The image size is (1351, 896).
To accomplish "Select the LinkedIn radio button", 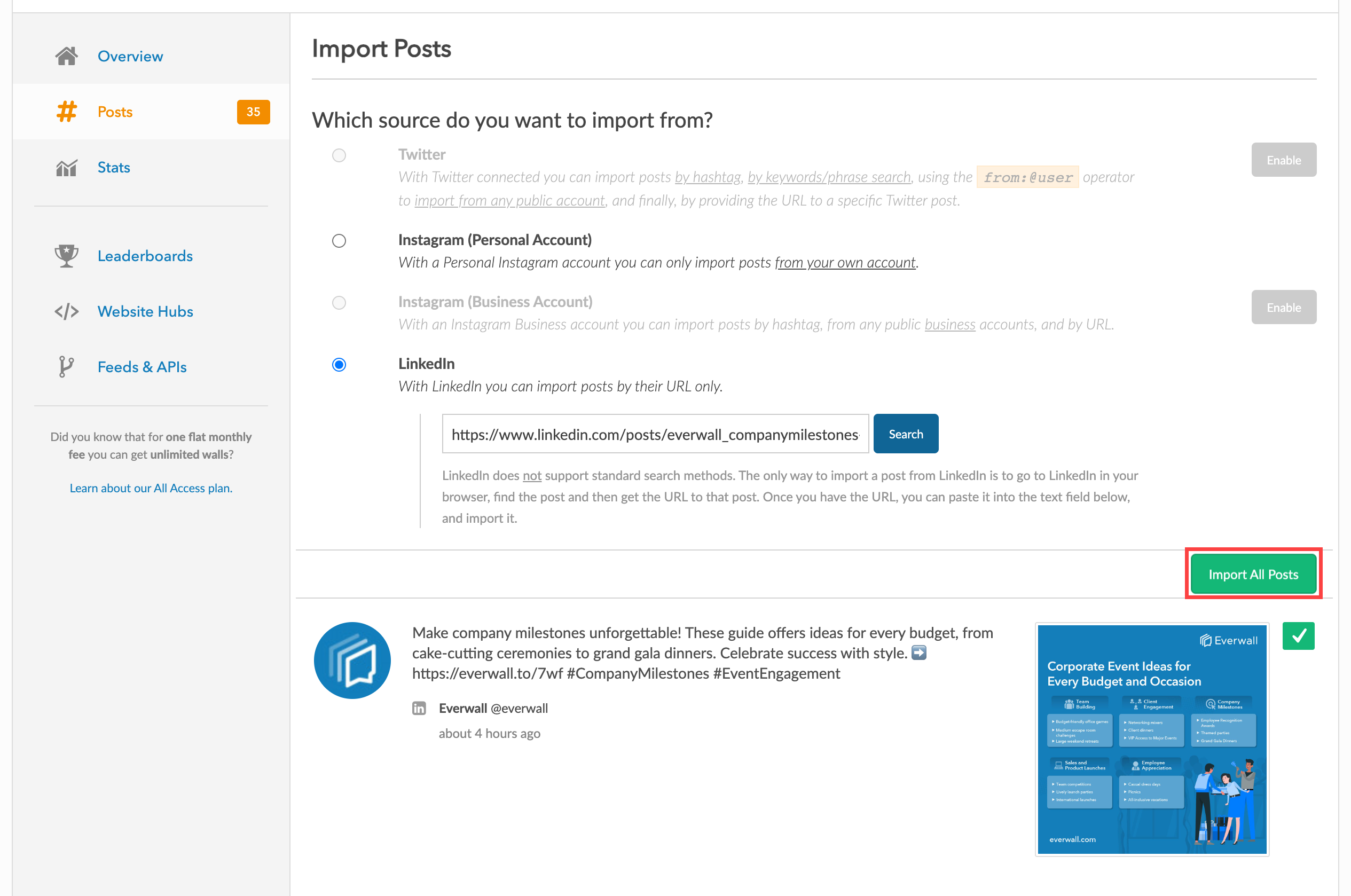I will point(339,364).
